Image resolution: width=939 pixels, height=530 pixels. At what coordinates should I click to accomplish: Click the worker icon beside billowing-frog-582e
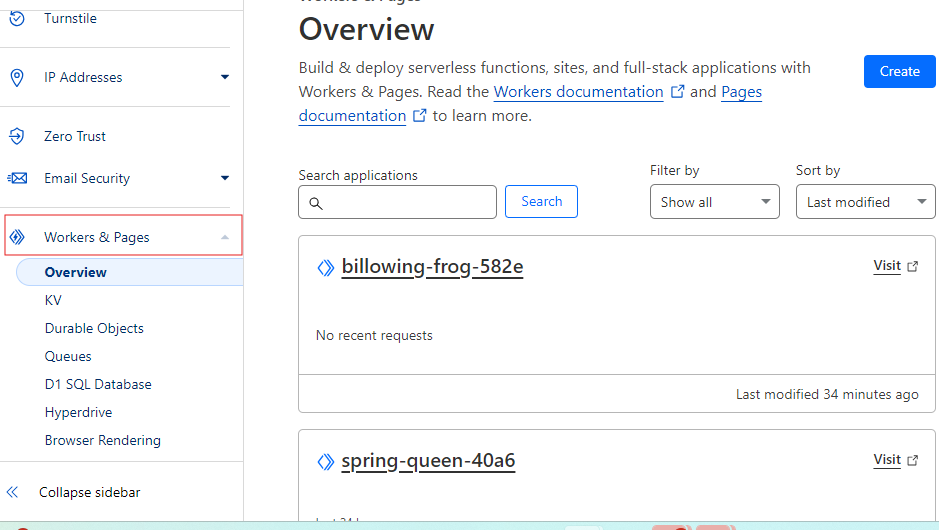click(325, 267)
